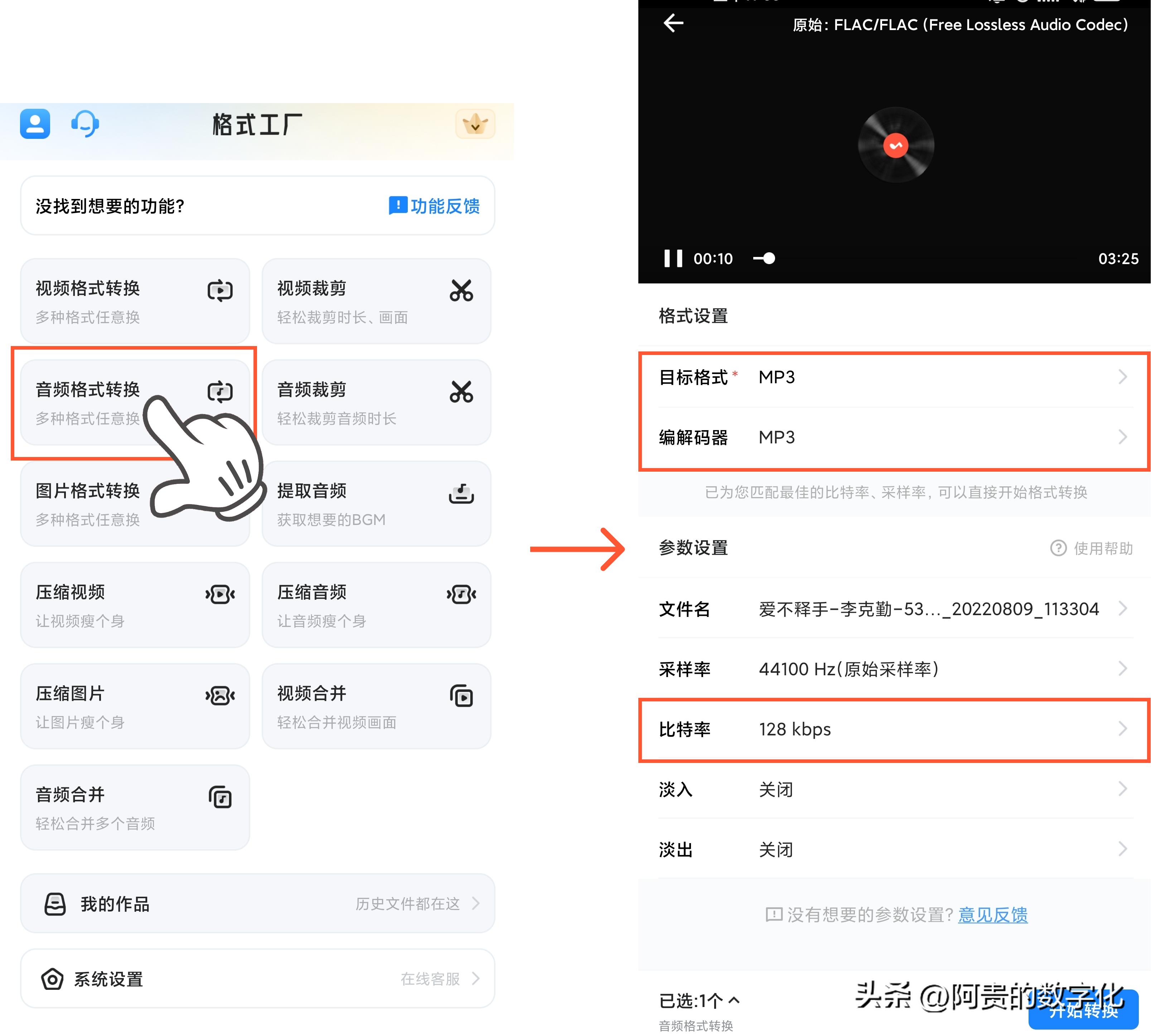Open the 系统设置 settings entry

(x=256, y=978)
